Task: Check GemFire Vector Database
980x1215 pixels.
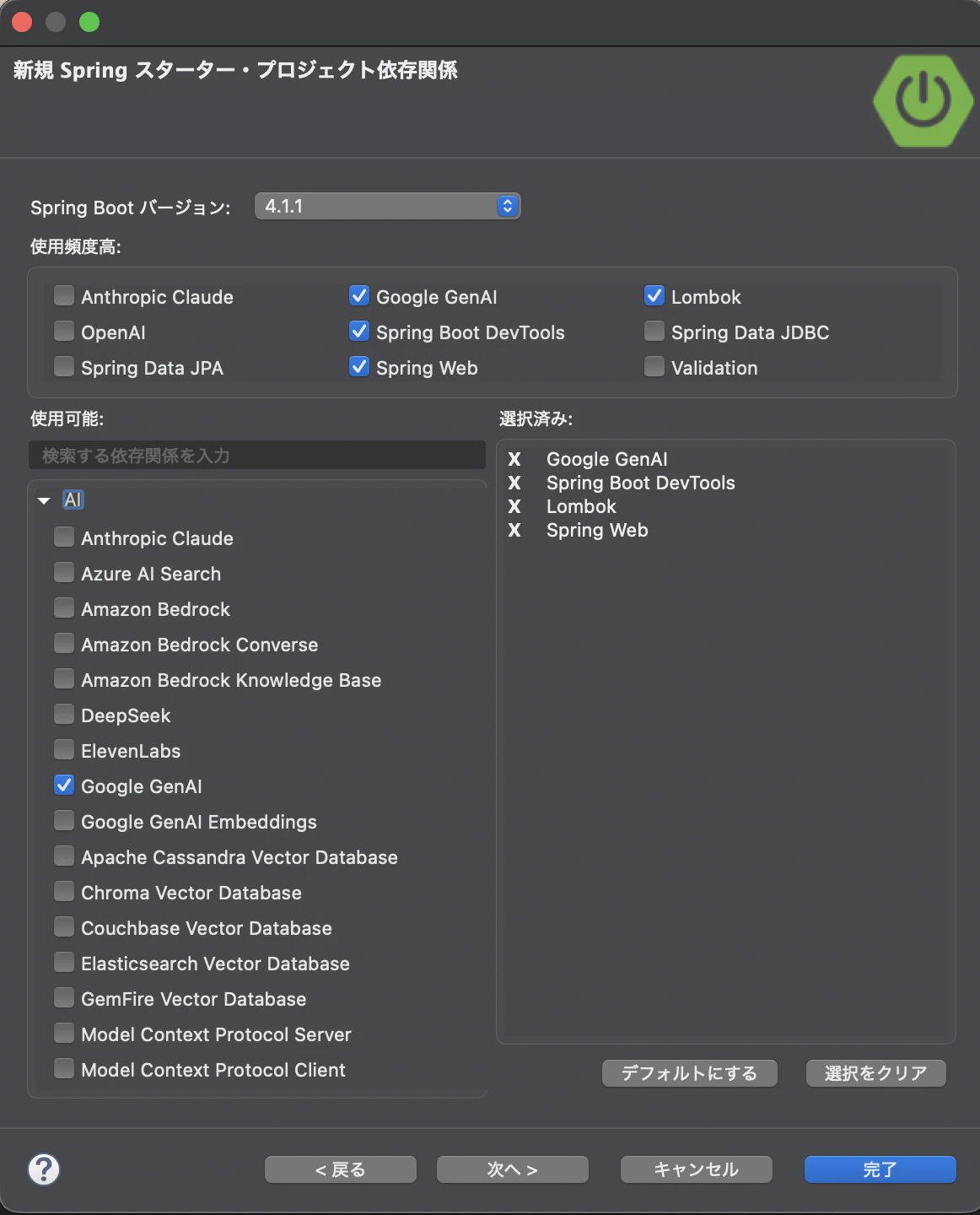Action: pos(64,997)
